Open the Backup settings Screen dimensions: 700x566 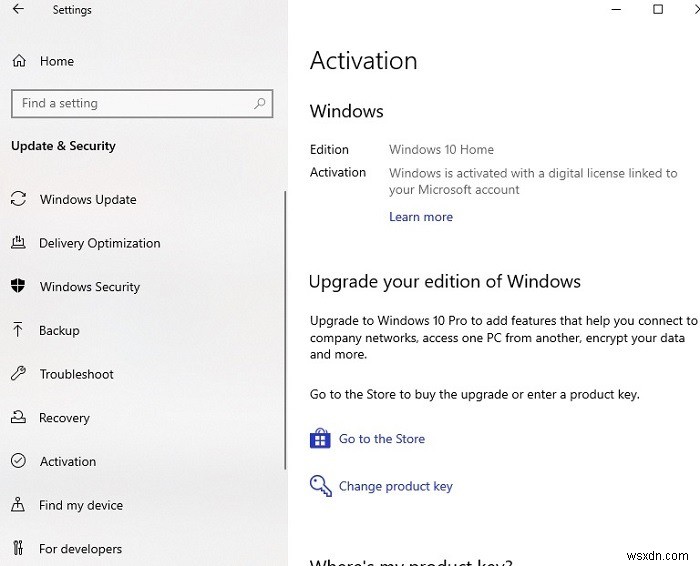coord(59,330)
